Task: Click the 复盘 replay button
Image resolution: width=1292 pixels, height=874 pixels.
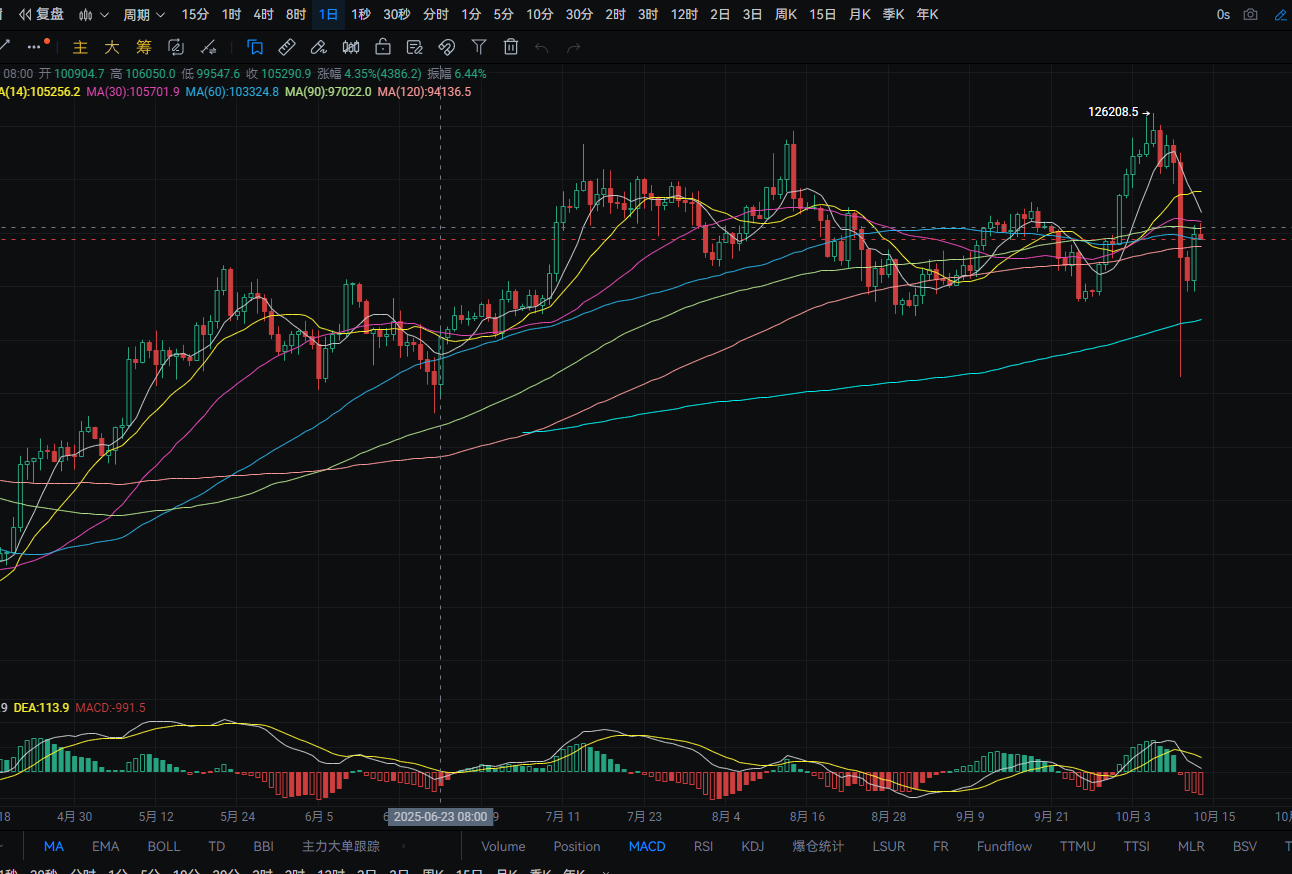Action: 43,15
